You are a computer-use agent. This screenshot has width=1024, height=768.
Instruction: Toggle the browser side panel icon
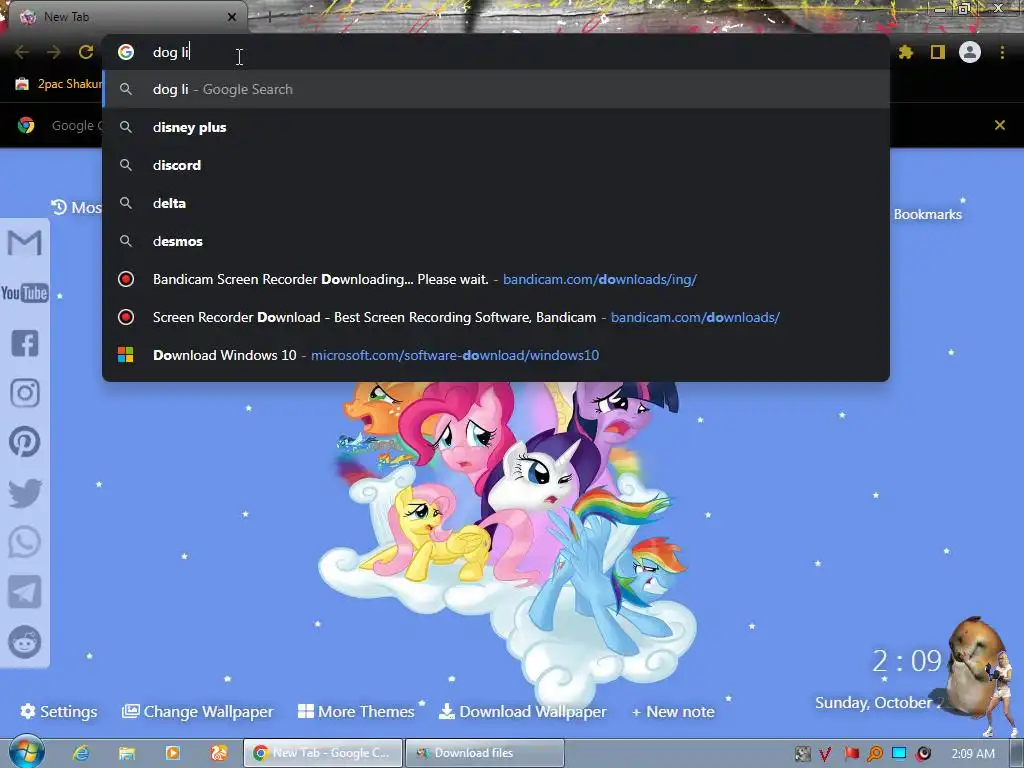click(x=938, y=52)
